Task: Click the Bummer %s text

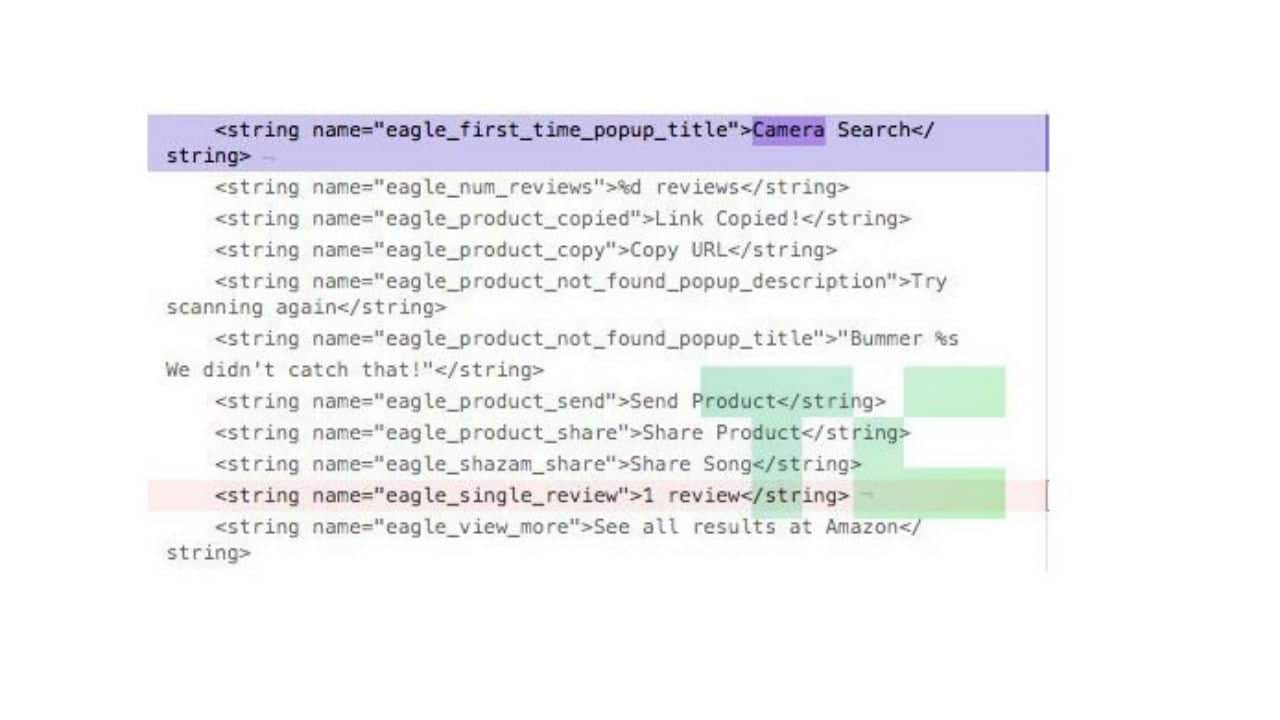Action: tap(905, 339)
